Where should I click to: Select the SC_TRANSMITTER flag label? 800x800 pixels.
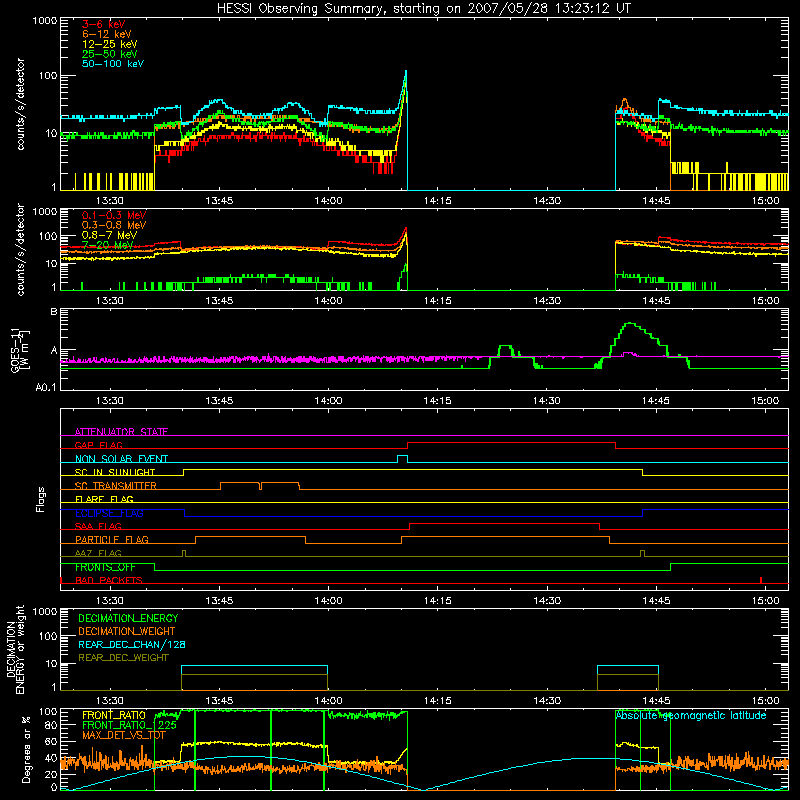[x=115, y=485]
